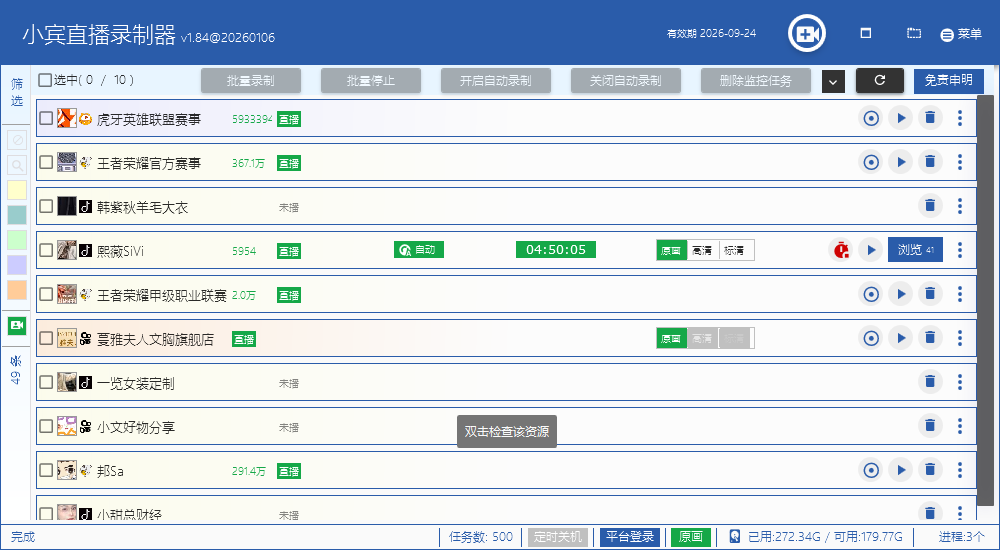Viewport: 1000px width, 550px height.
Task: Open more options for 熙薇SiVi
Action: coord(960,250)
